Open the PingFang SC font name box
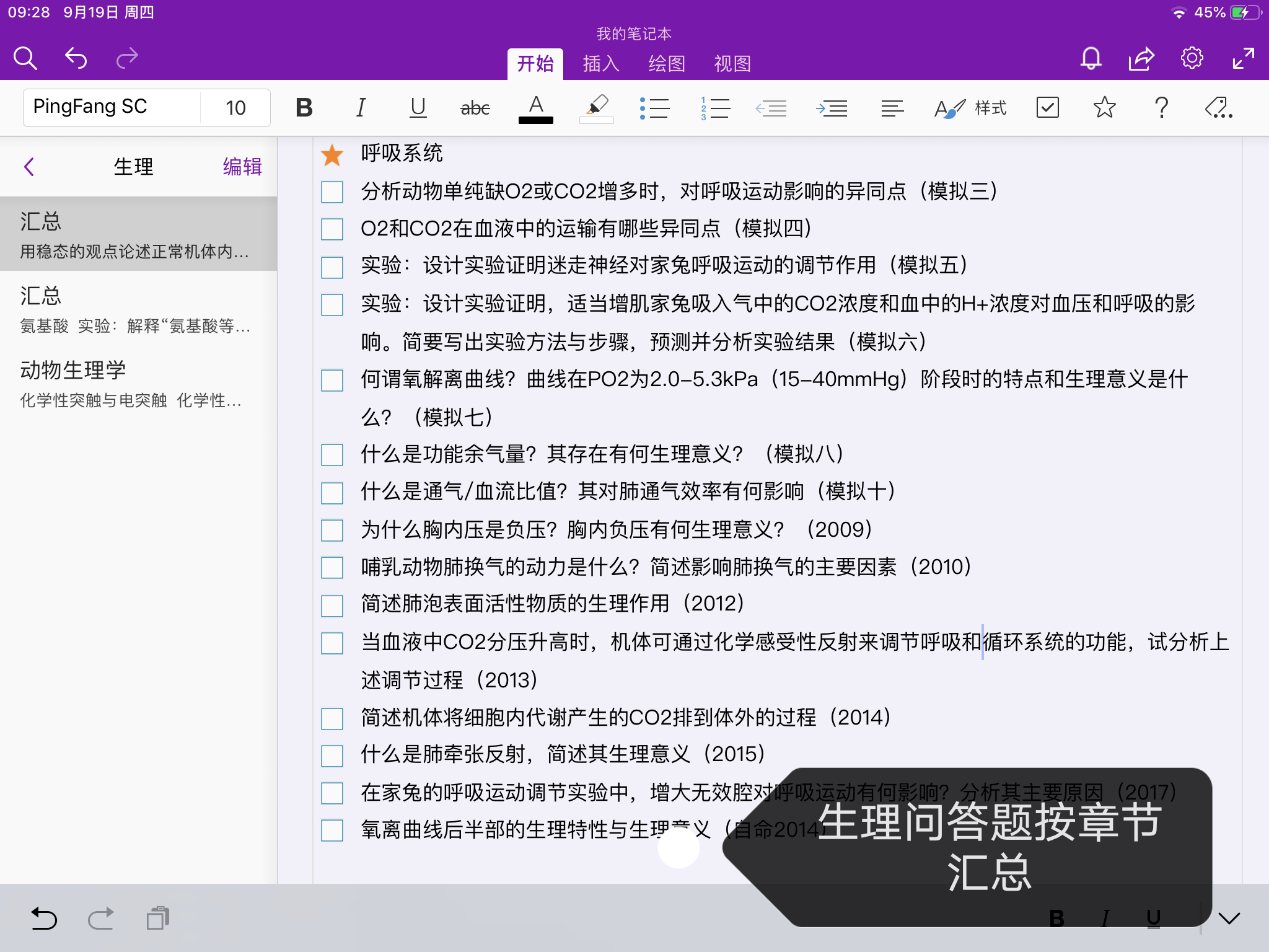Image resolution: width=1269 pixels, height=952 pixels. coord(112,108)
